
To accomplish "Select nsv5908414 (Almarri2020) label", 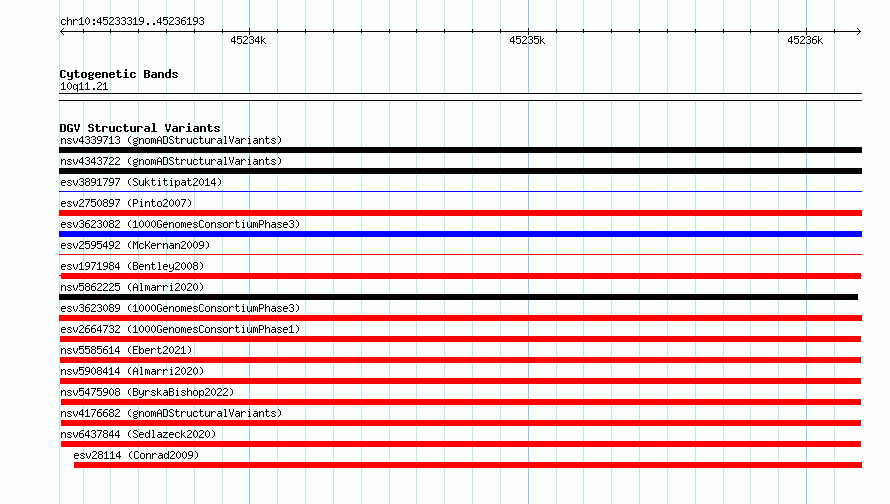I will (x=132, y=371).
